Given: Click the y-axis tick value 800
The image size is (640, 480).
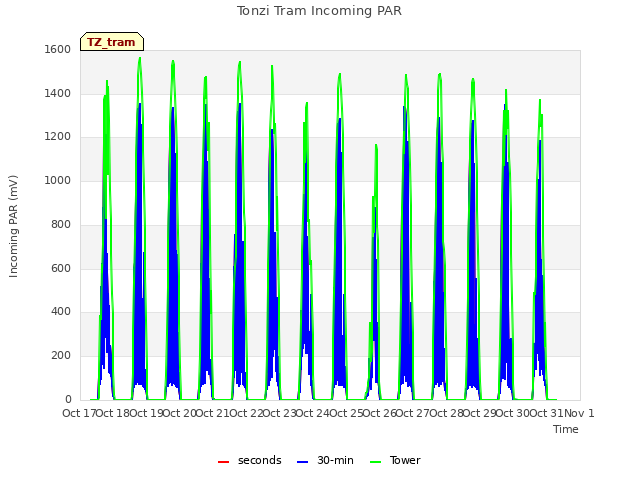Looking at the screenshot, I should pyautogui.click(x=61, y=224).
